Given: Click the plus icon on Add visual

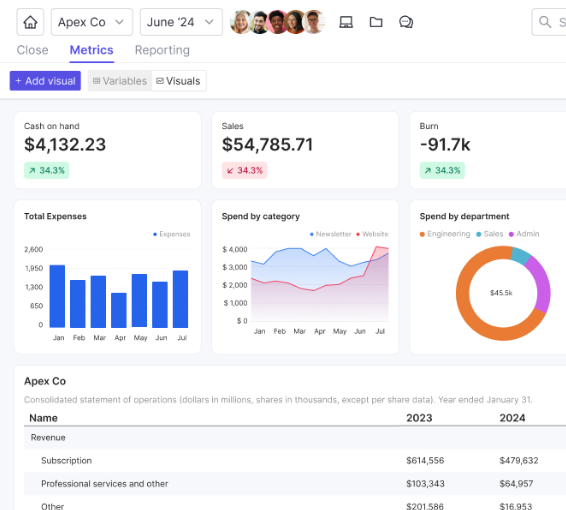Looking at the screenshot, I should click(x=18, y=81).
